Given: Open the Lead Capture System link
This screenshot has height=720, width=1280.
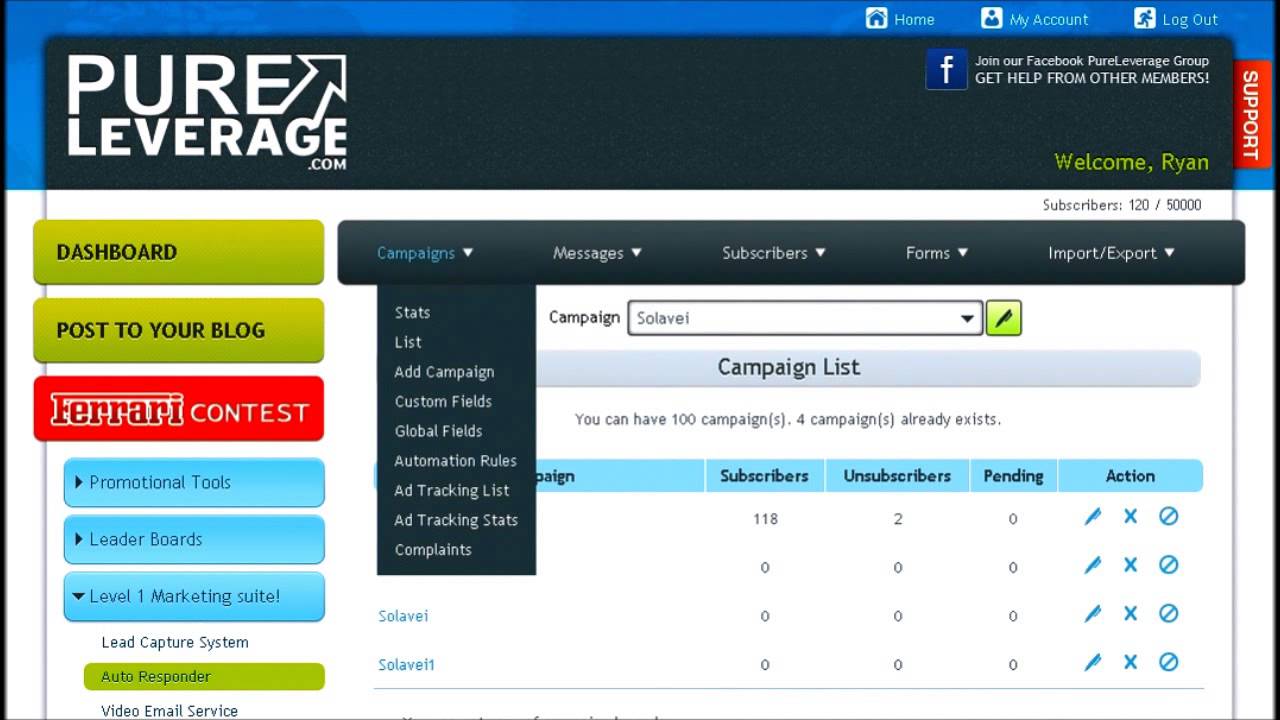Looking at the screenshot, I should pos(175,642).
